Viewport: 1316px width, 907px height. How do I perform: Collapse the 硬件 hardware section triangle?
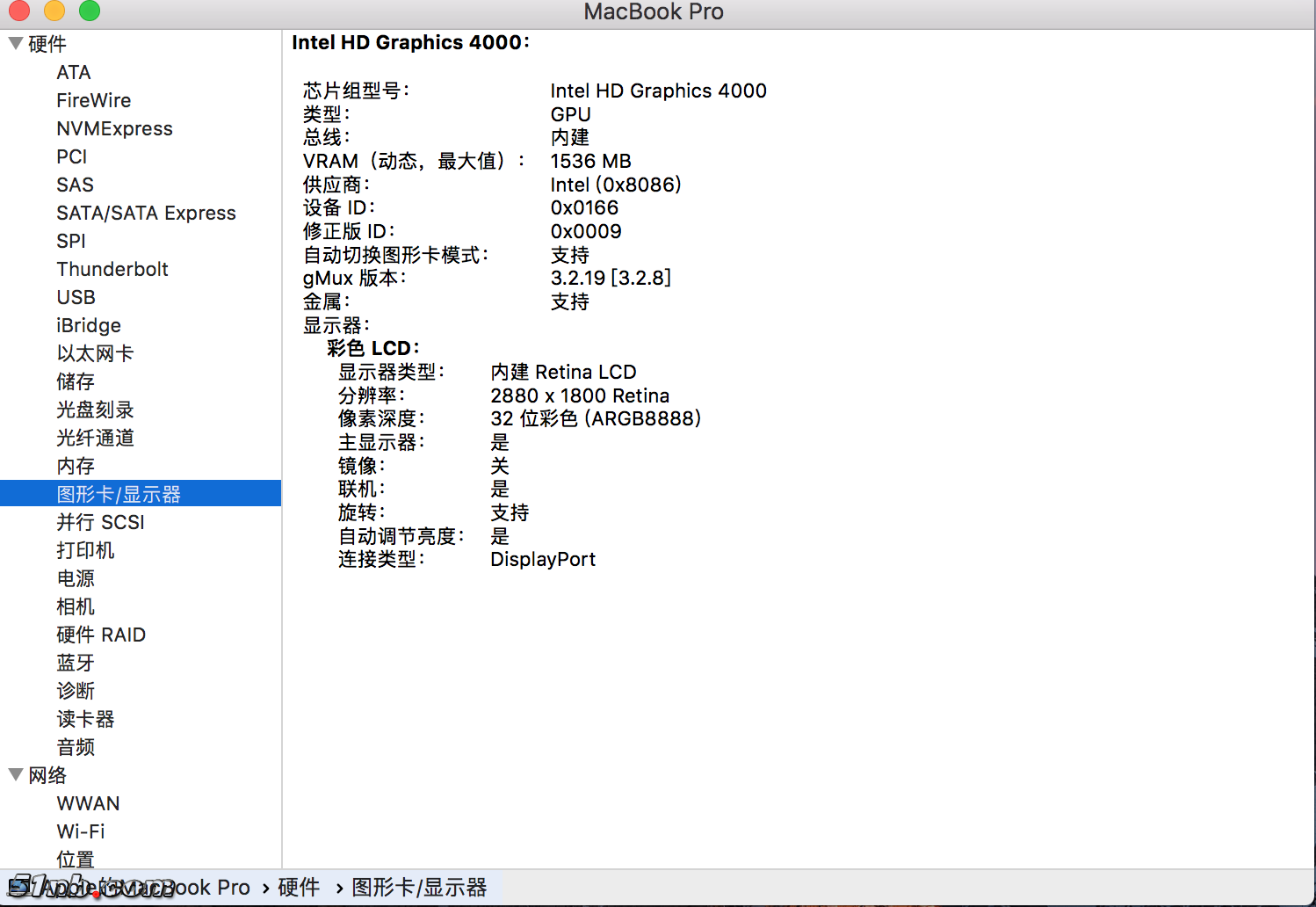(15, 43)
